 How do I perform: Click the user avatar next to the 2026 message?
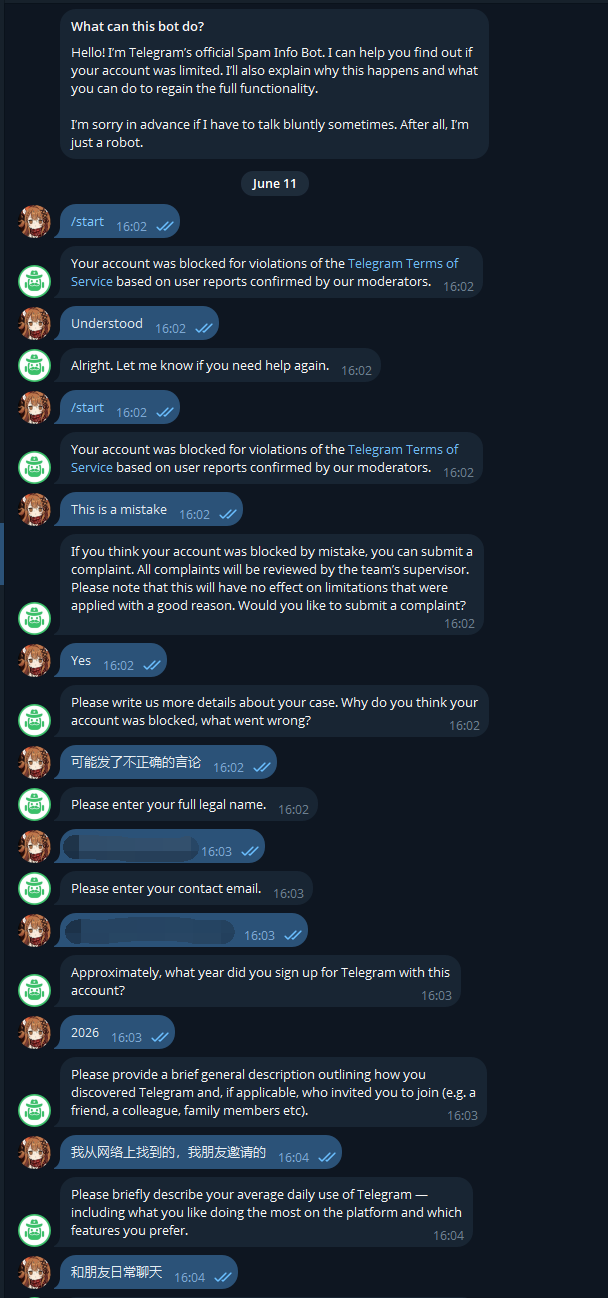click(35, 1032)
